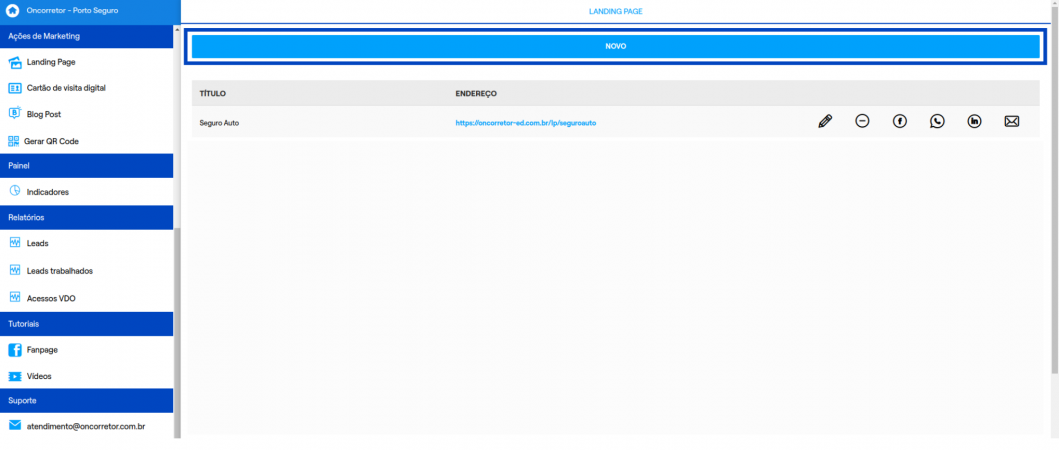Click the ENDEREÇO column header
The width and height of the screenshot is (1059, 450).
pos(476,93)
